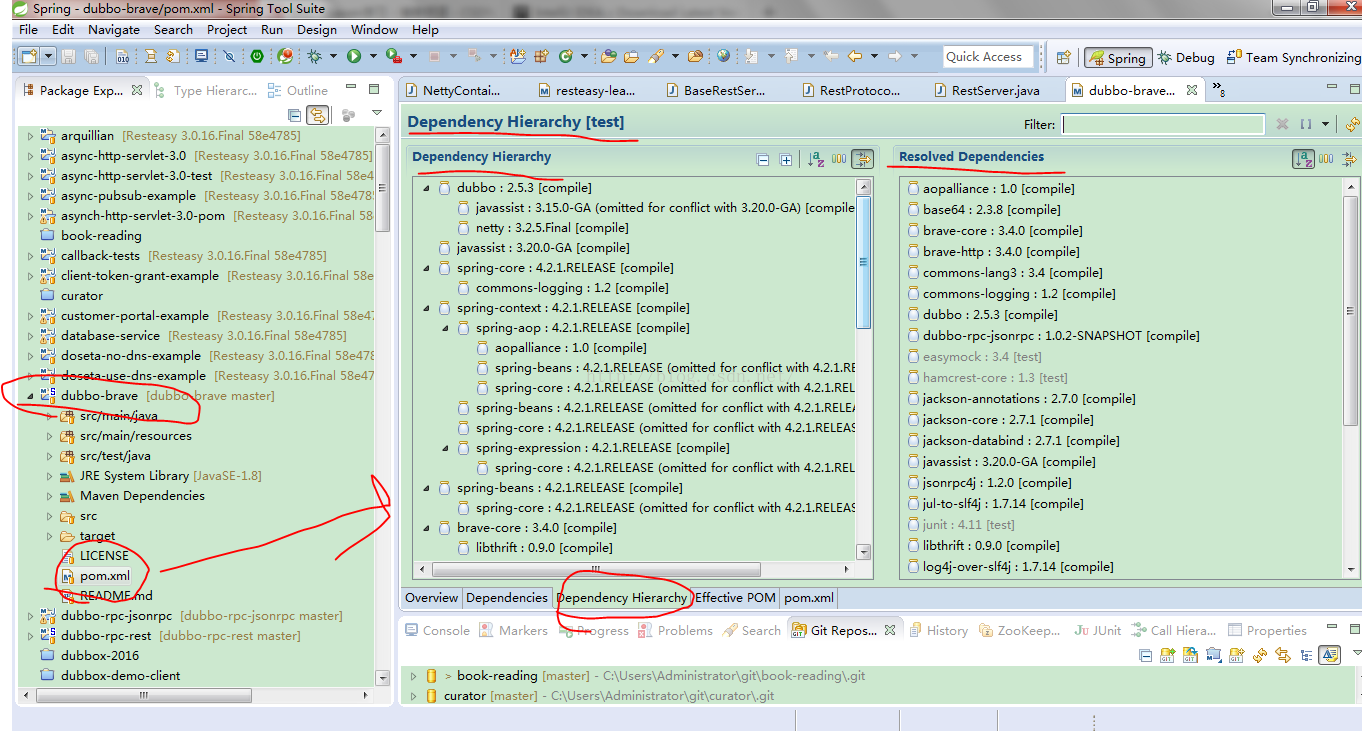The height and width of the screenshot is (731, 1362).
Task: Collapse the spring-context dependency node
Action: pyautogui.click(x=427, y=308)
